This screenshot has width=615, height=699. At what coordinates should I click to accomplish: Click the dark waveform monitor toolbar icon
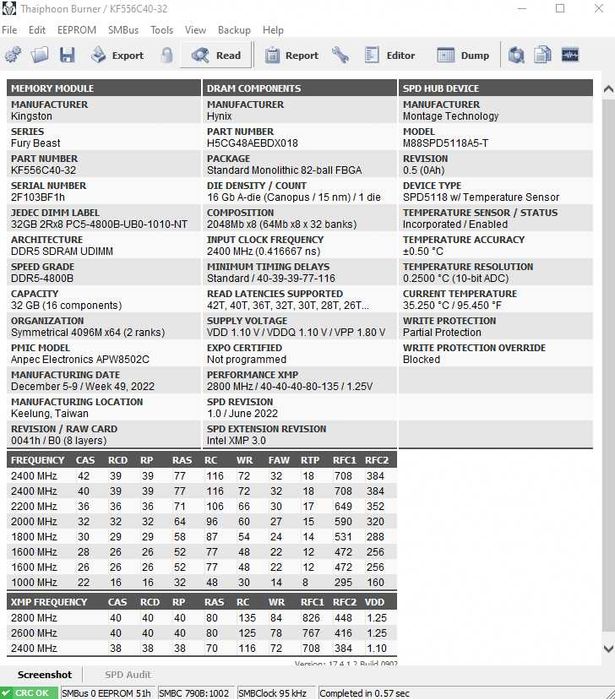pos(570,55)
